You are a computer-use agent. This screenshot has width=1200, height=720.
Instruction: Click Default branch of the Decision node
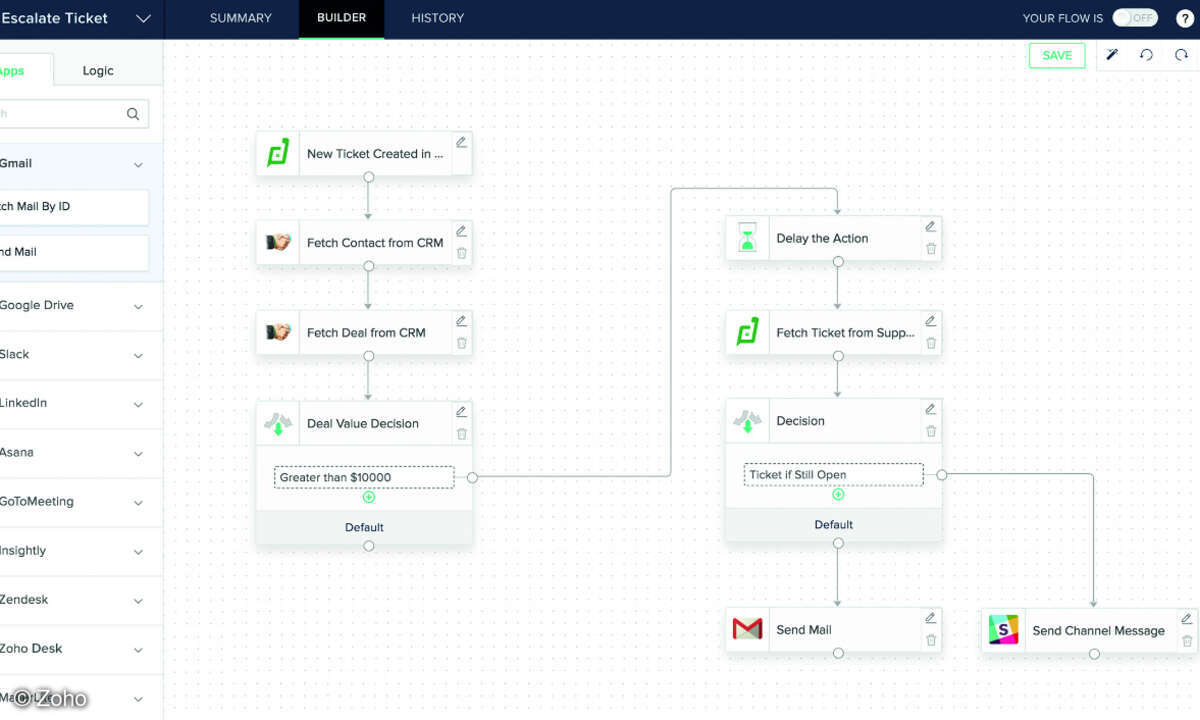tap(834, 524)
